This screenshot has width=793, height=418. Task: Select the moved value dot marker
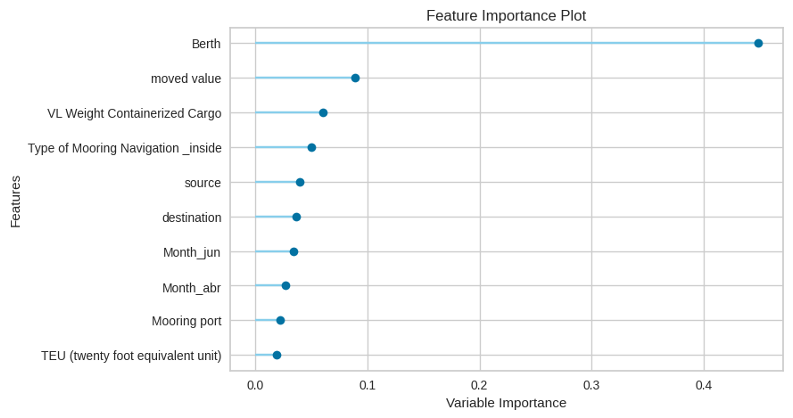[355, 78]
